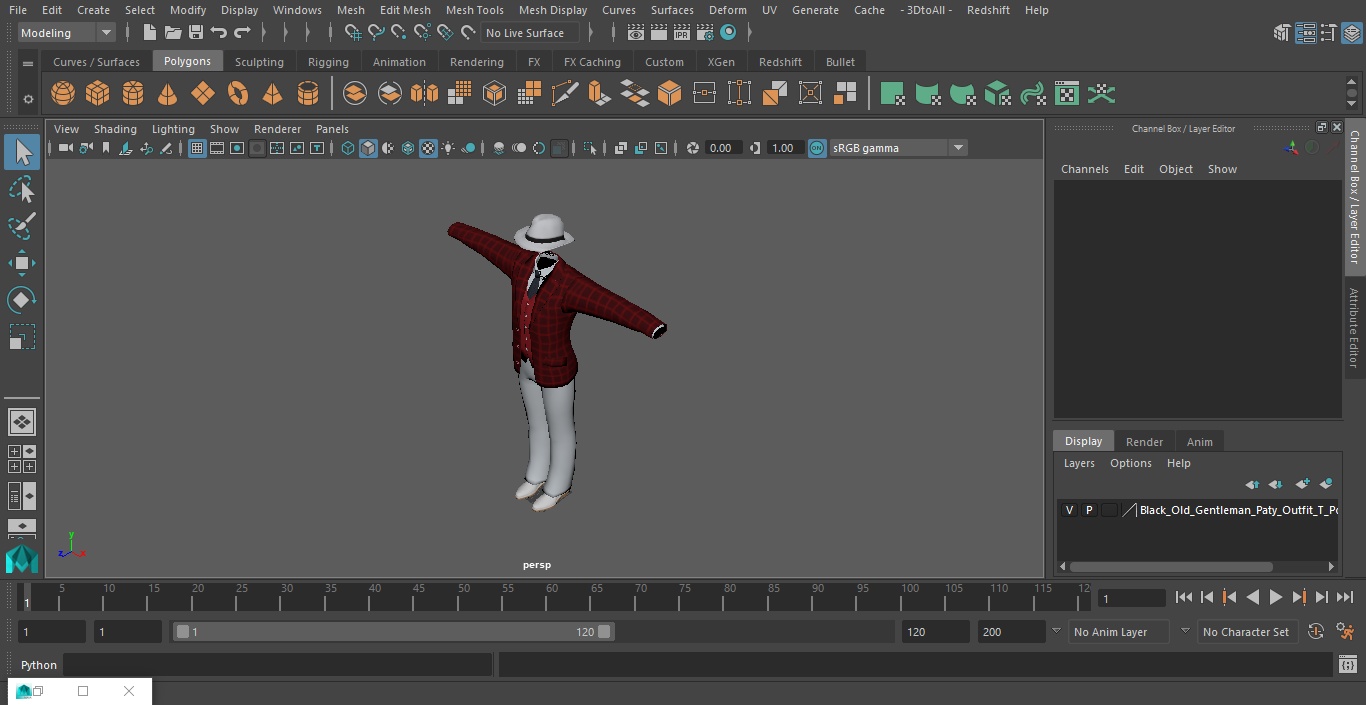Click the Extrude shelf icon
1366x705 pixels.
click(x=599, y=94)
